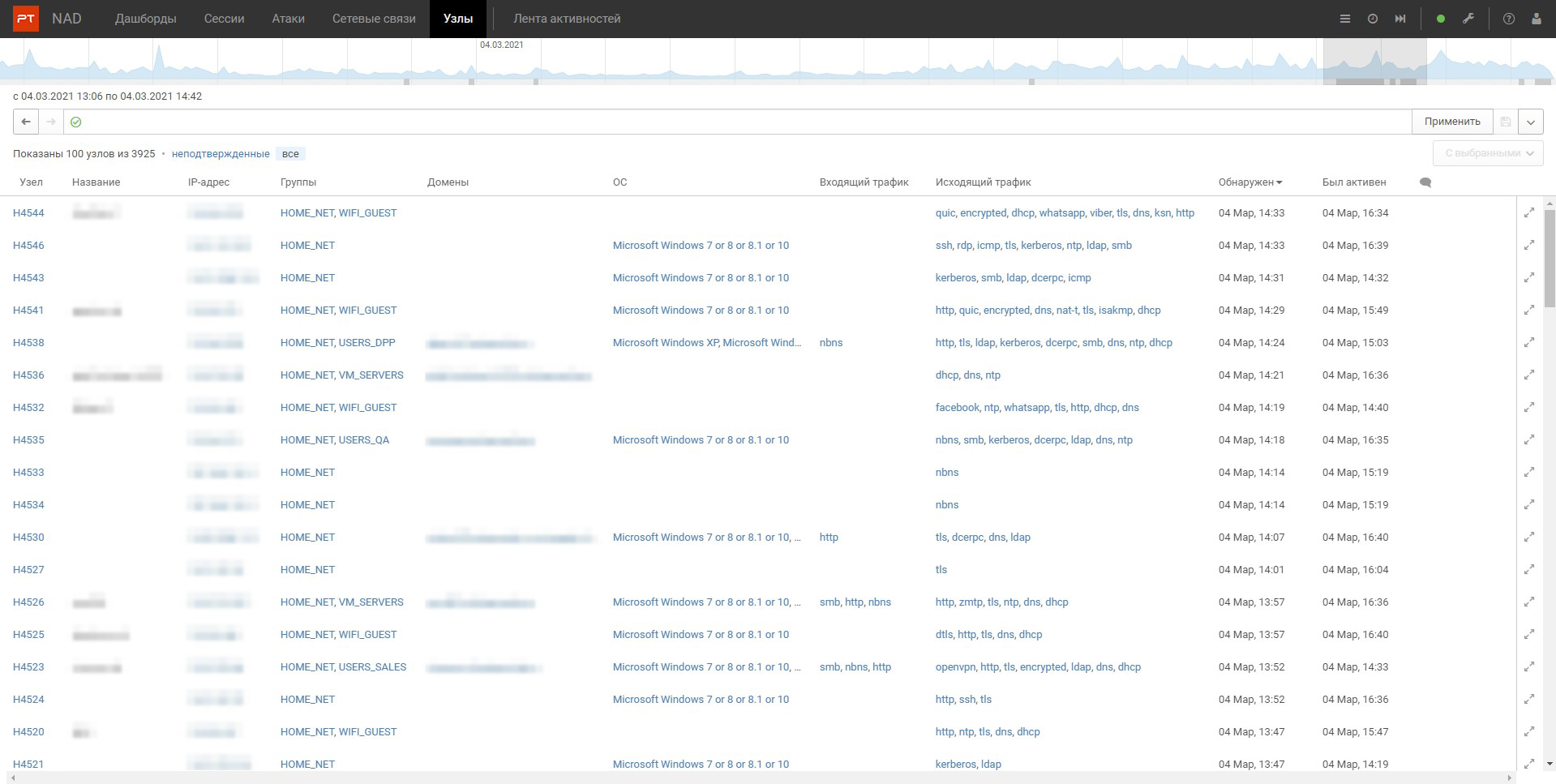Click the back arrow in filter bar
Viewport: 1556px width, 784px height.
(x=26, y=122)
